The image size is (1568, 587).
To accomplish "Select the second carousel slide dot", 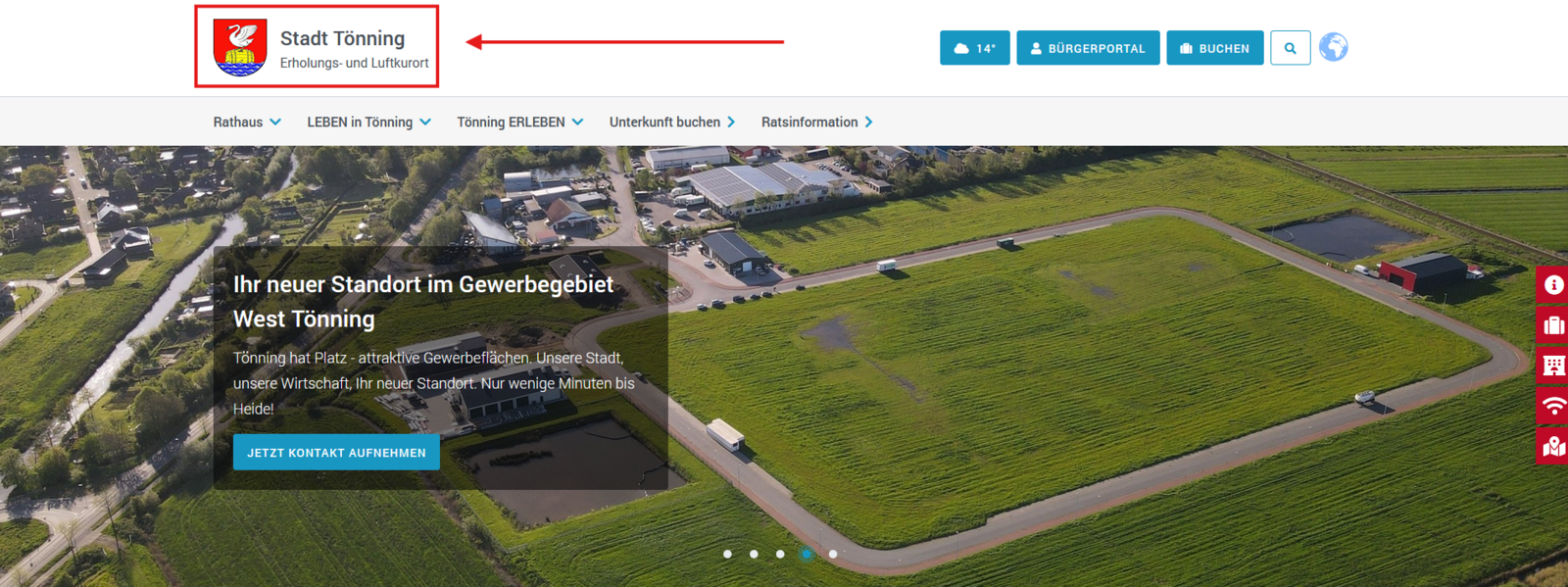I will (x=754, y=554).
